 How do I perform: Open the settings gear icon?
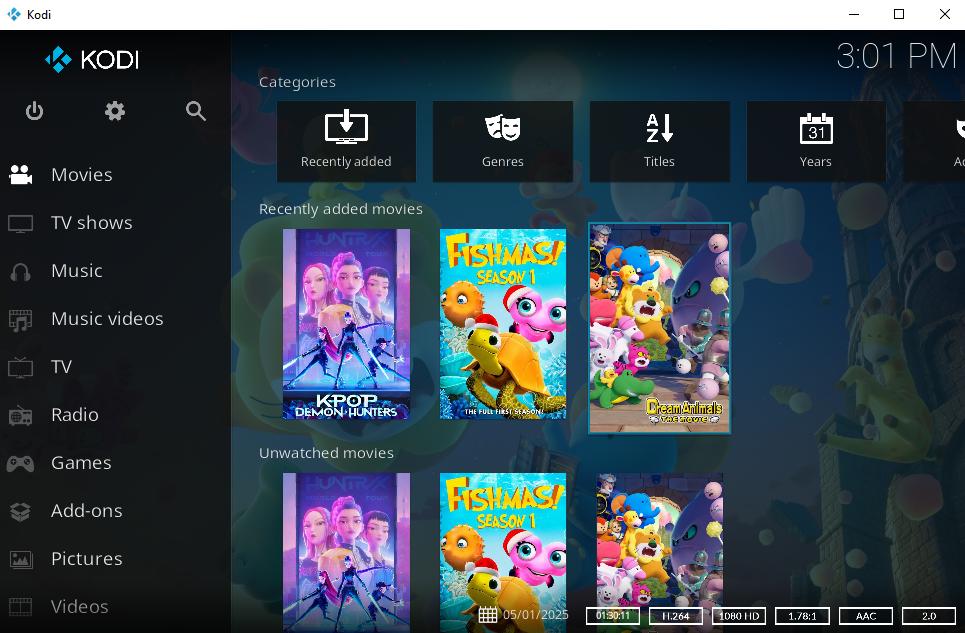[x=114, y=111]
